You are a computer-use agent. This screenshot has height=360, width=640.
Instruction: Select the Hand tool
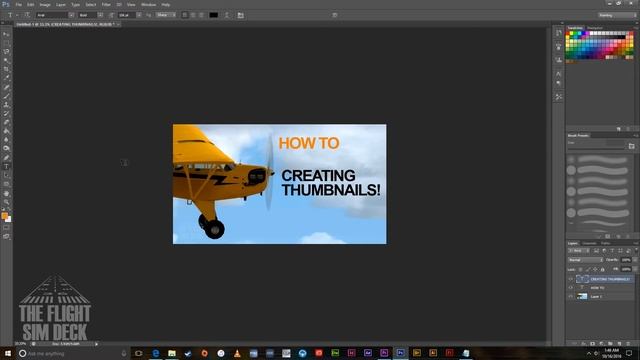point(6,193)
